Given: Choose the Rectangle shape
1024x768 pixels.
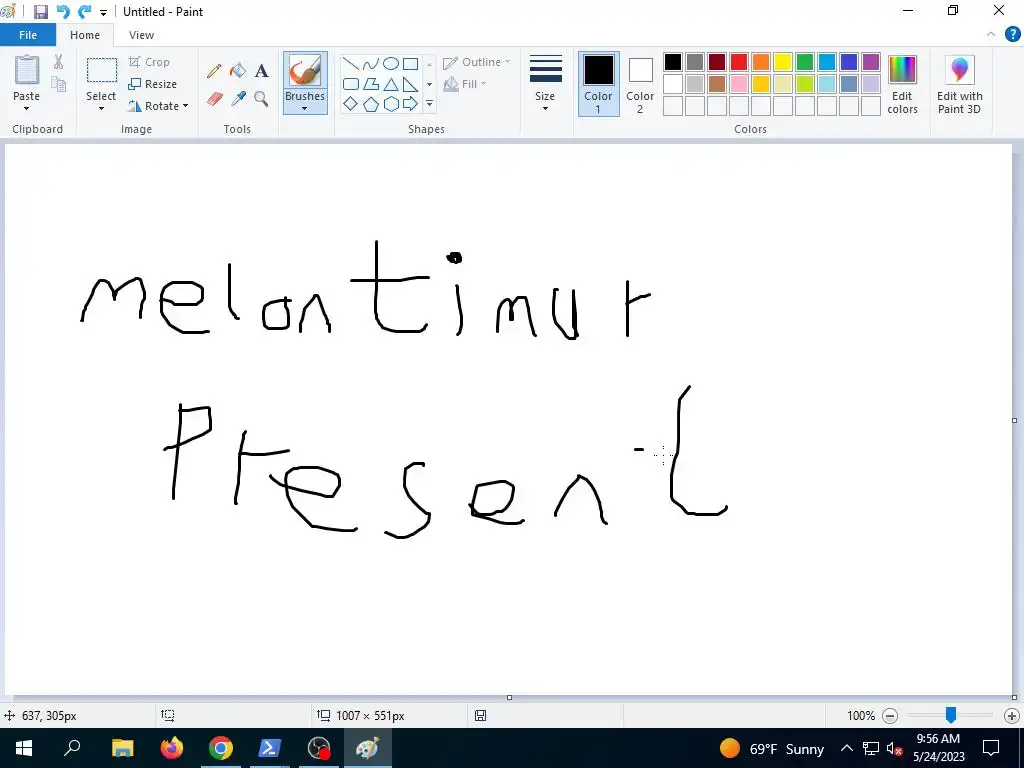Looking at the screenshot, I should pyautogui.click(x=410, y=64).
